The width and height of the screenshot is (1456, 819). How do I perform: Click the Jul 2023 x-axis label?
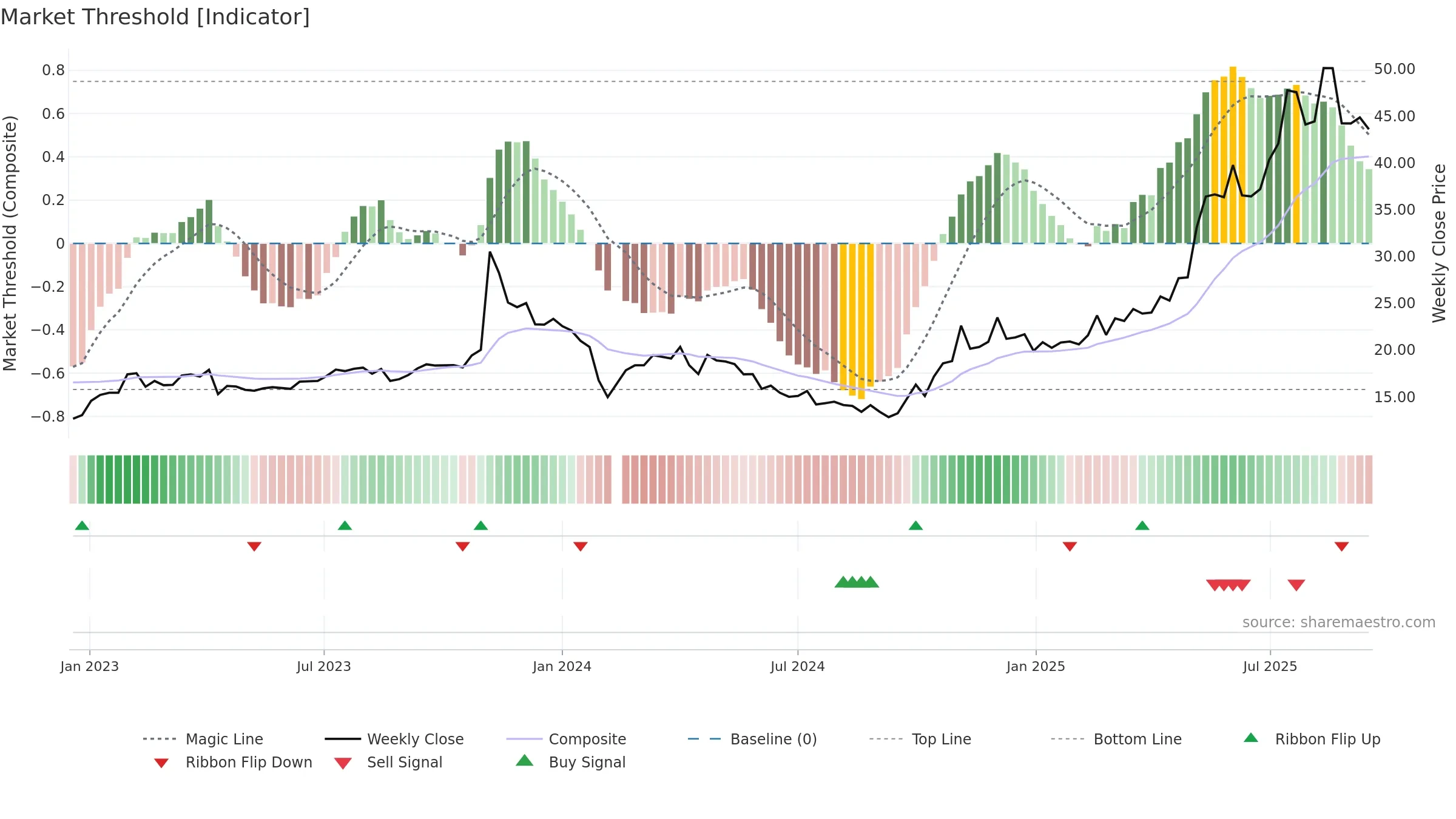tap(323, 666)
